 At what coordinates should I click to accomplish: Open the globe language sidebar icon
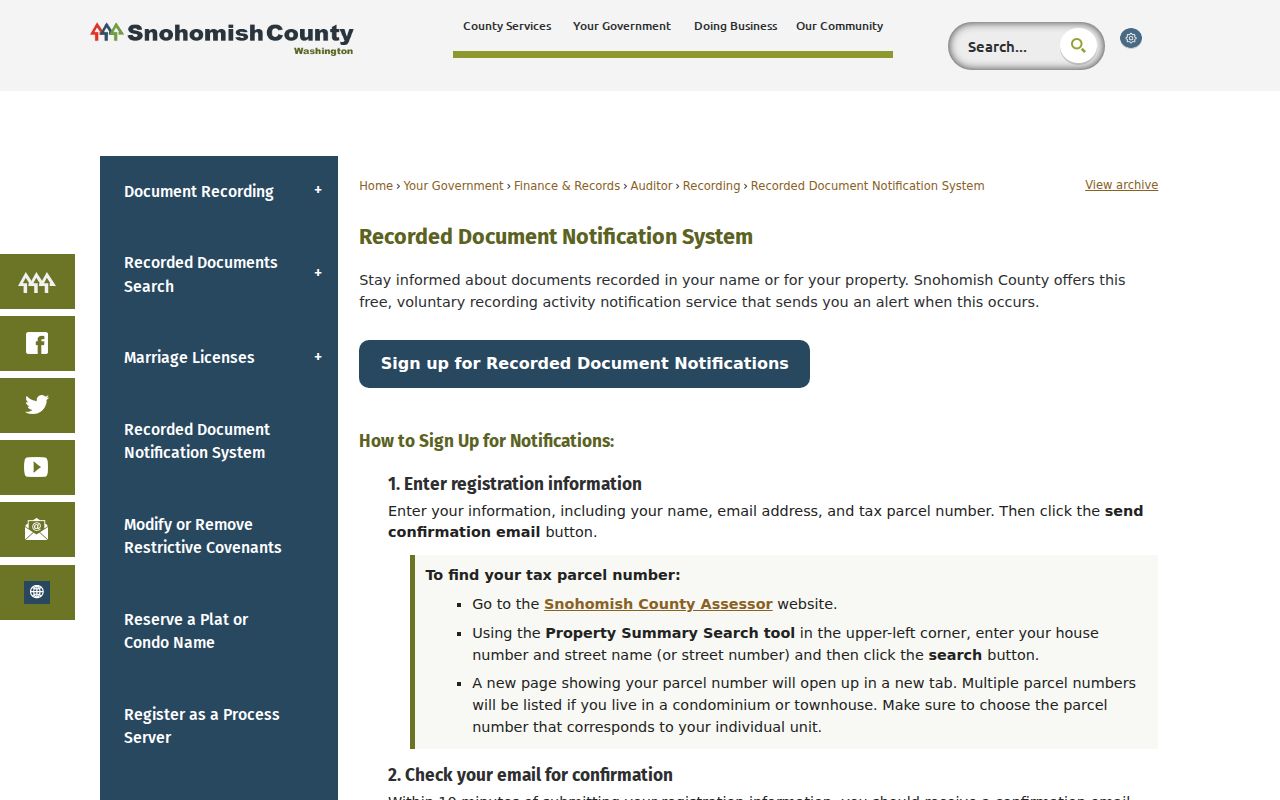[x=37, y=592]
